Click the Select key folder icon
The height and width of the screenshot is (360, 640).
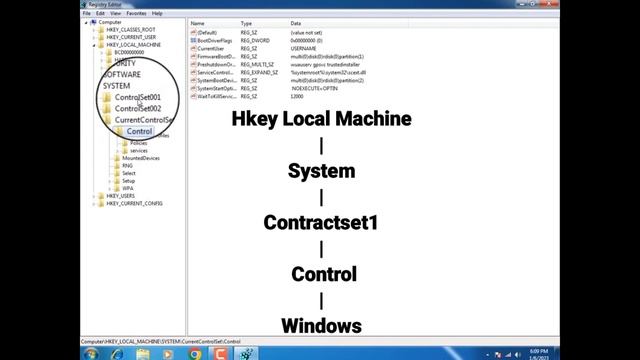117,173
